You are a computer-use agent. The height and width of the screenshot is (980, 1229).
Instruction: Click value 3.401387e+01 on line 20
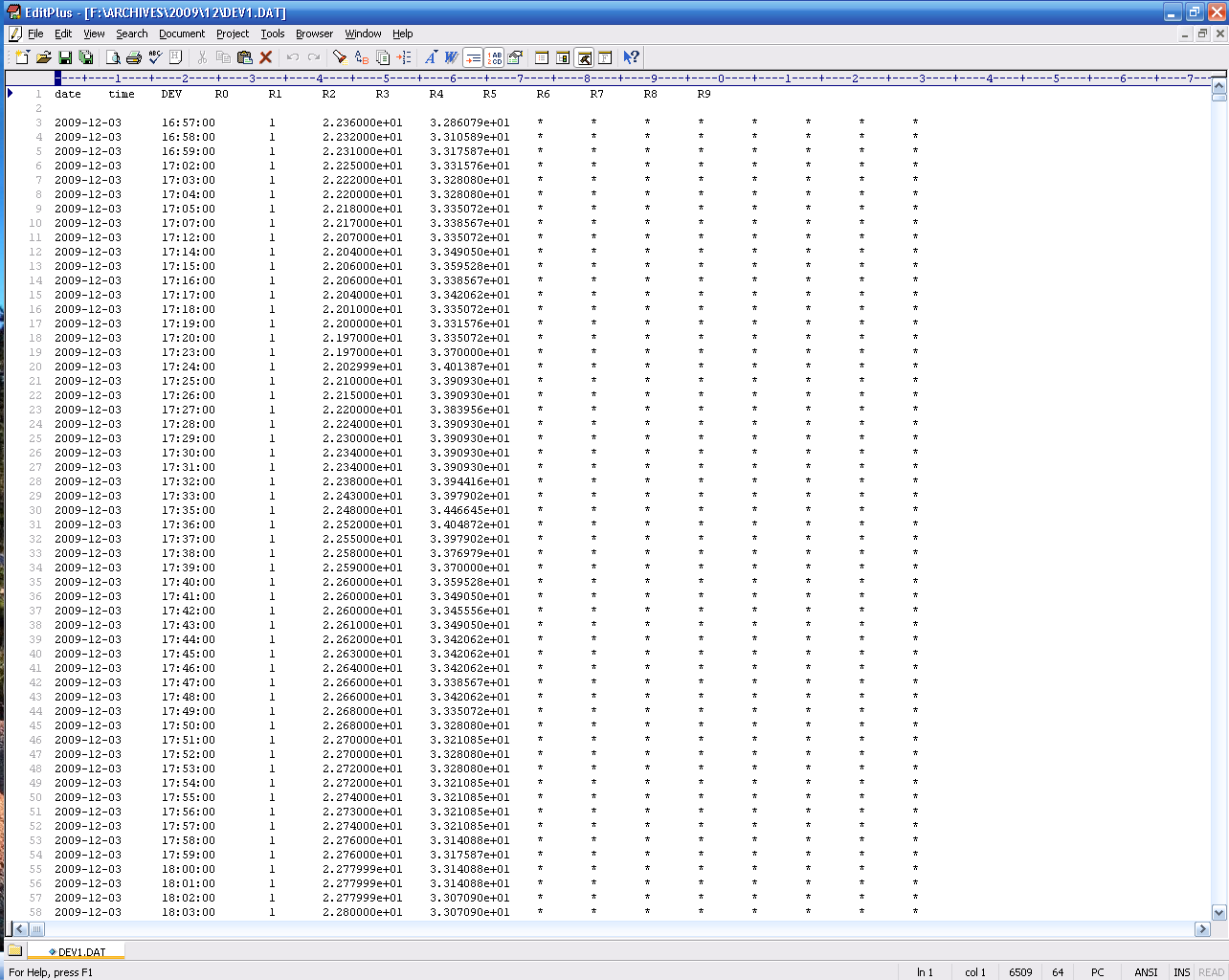pyautogui.click(x=470, y=367)
